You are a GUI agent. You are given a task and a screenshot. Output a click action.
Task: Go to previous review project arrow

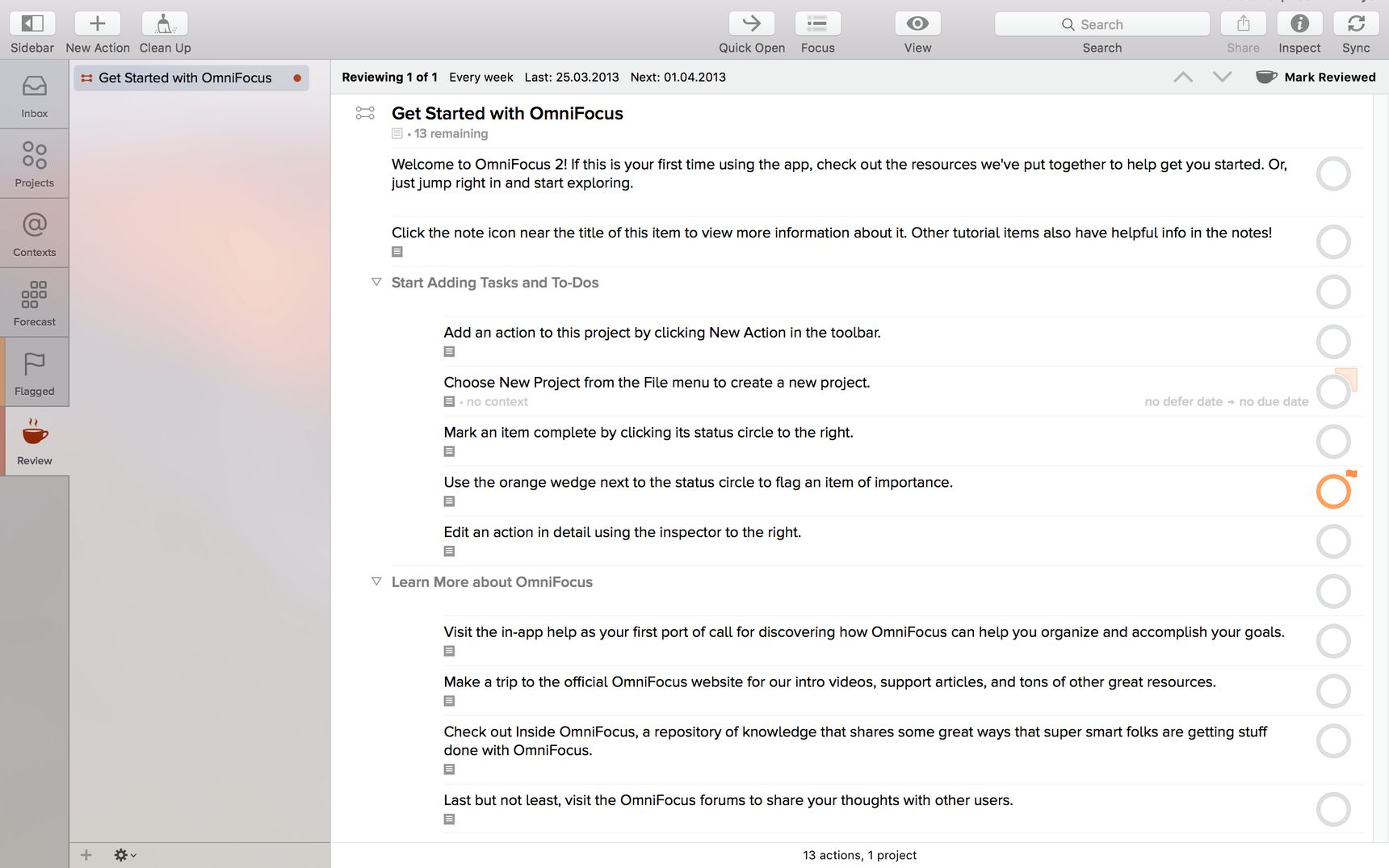point(1183,77)
